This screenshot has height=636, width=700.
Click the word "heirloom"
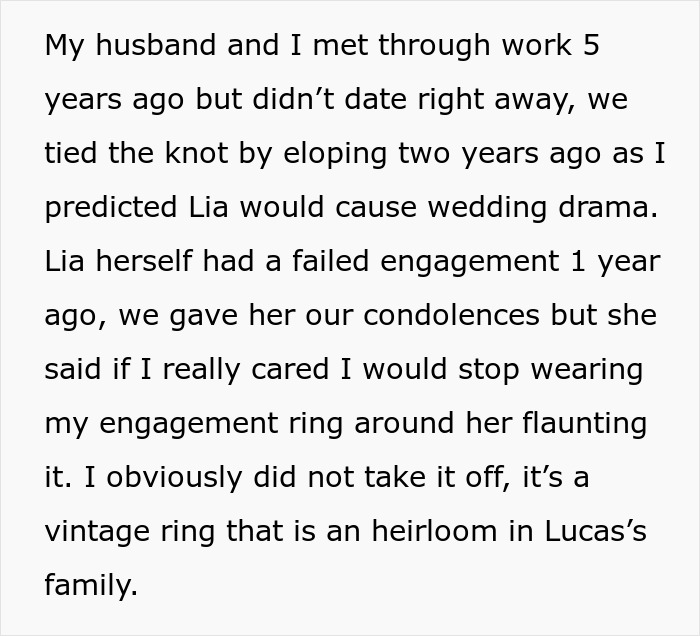[434, 531]
